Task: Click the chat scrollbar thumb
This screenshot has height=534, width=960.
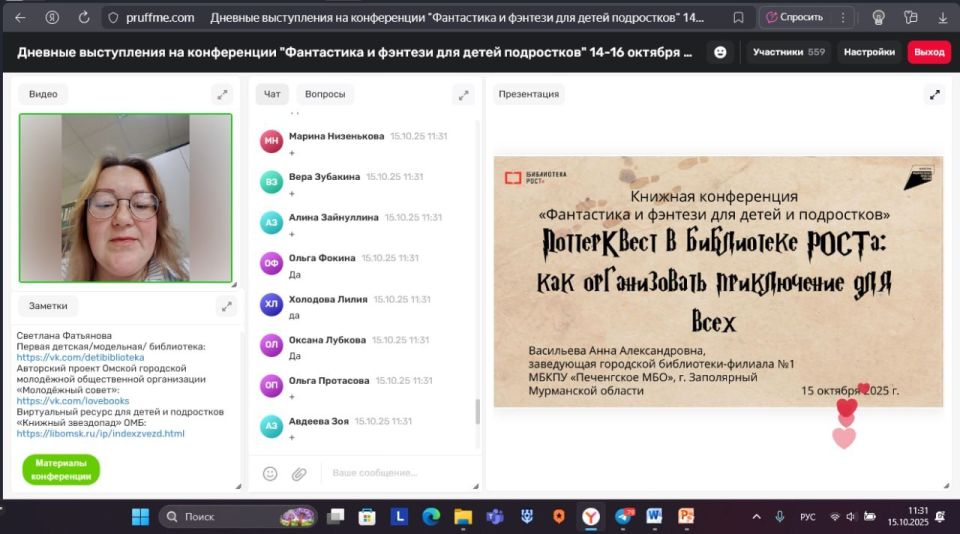Action: tap(477, 411)
